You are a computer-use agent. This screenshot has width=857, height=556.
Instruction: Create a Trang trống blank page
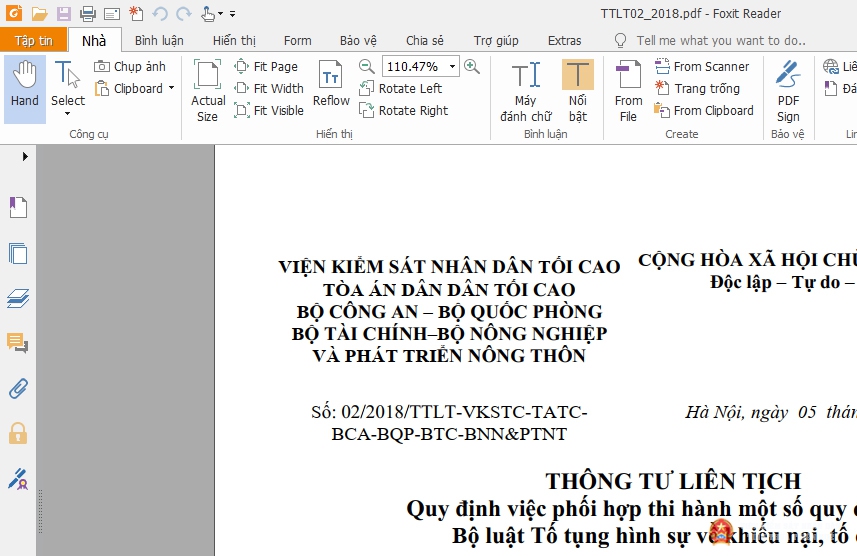click(x=697, y=89)
